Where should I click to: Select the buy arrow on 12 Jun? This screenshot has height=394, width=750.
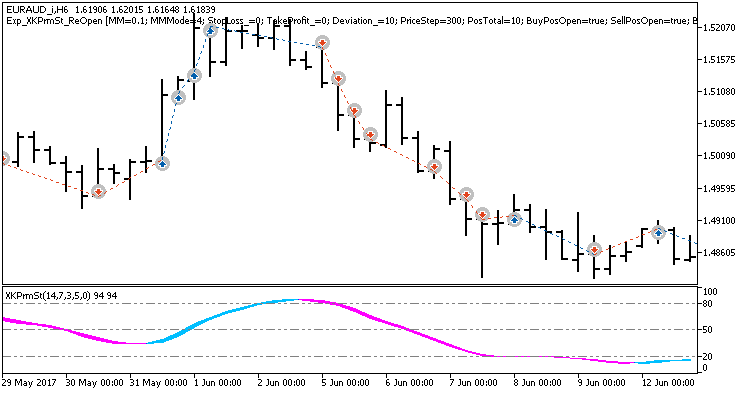(x=659, y=232)
